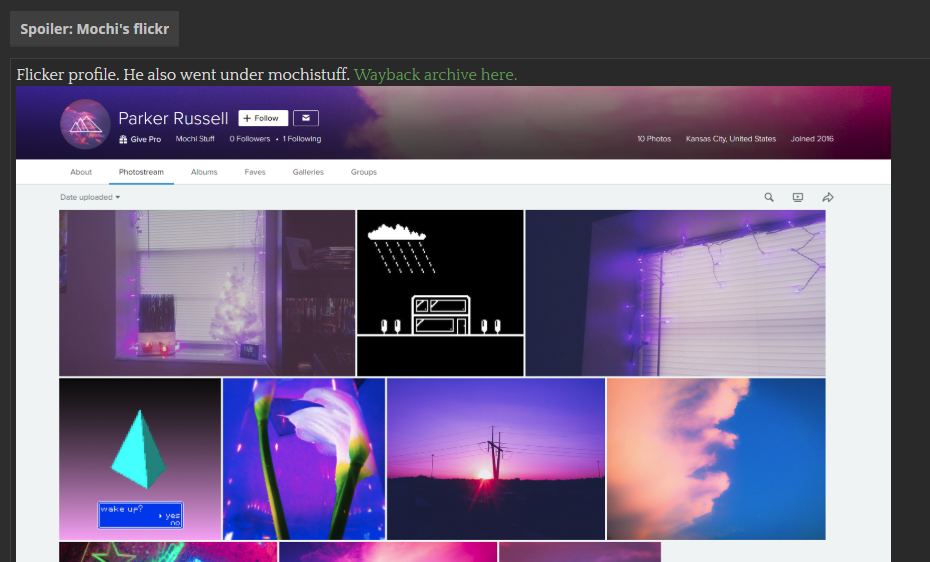Go to the Galleries tab
This screenshot has width=930, height=562.
(x=308, y=172)
